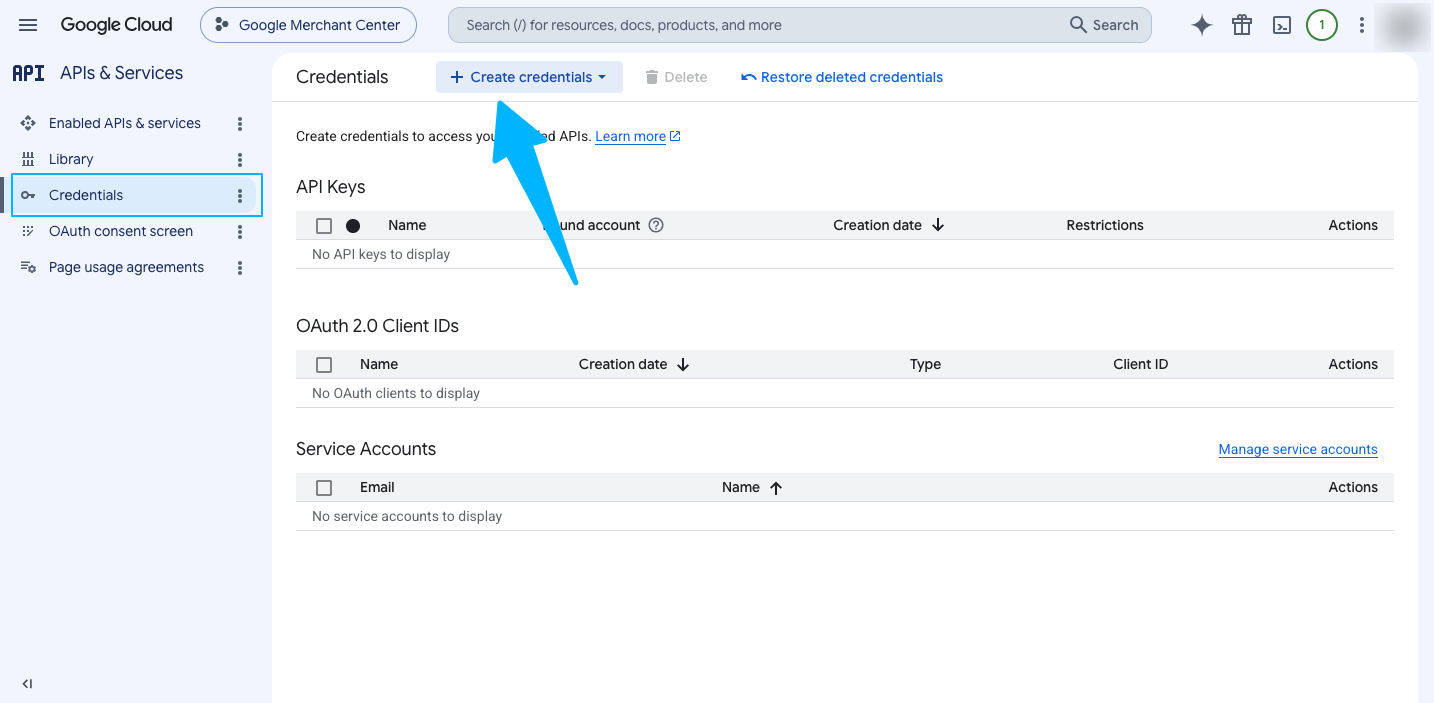This screenshot has width=1434, height=703.
Task: Click the 'API Keys' section heading
Action: click(x=331, y=187)
